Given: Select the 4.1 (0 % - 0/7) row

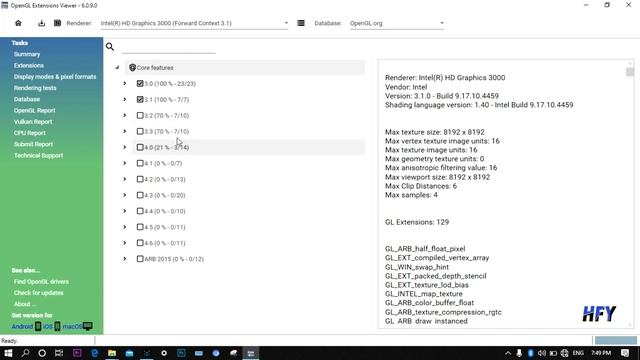Looking at the screenshot, I should coord(249,163).
